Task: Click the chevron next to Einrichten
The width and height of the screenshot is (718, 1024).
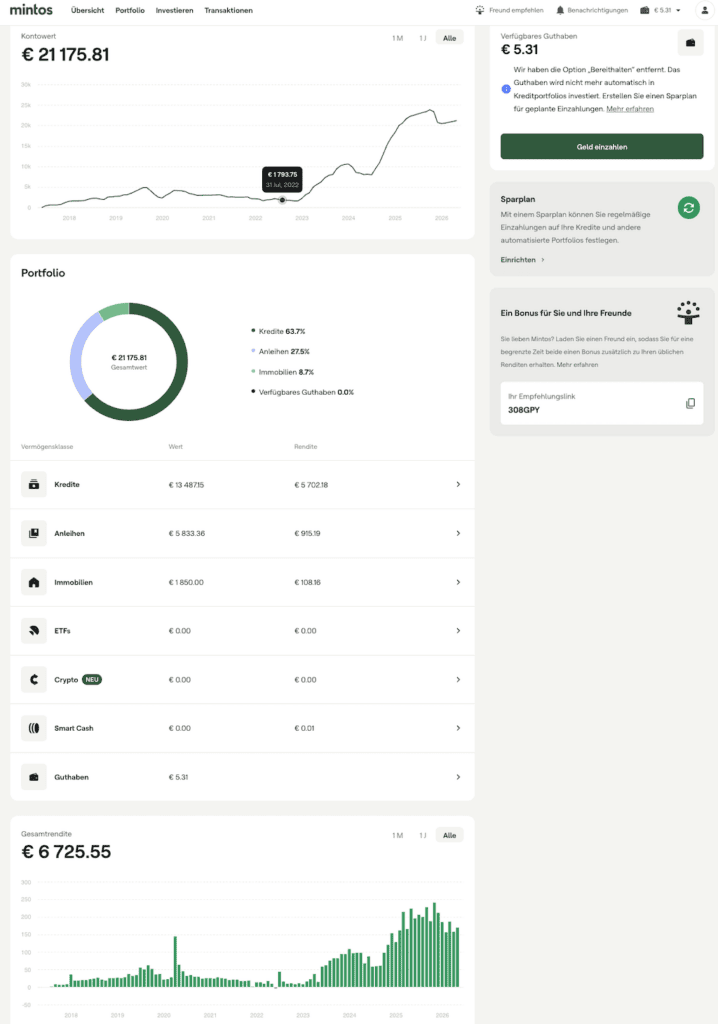Action: pyautogui.click(x=543, y=260)
